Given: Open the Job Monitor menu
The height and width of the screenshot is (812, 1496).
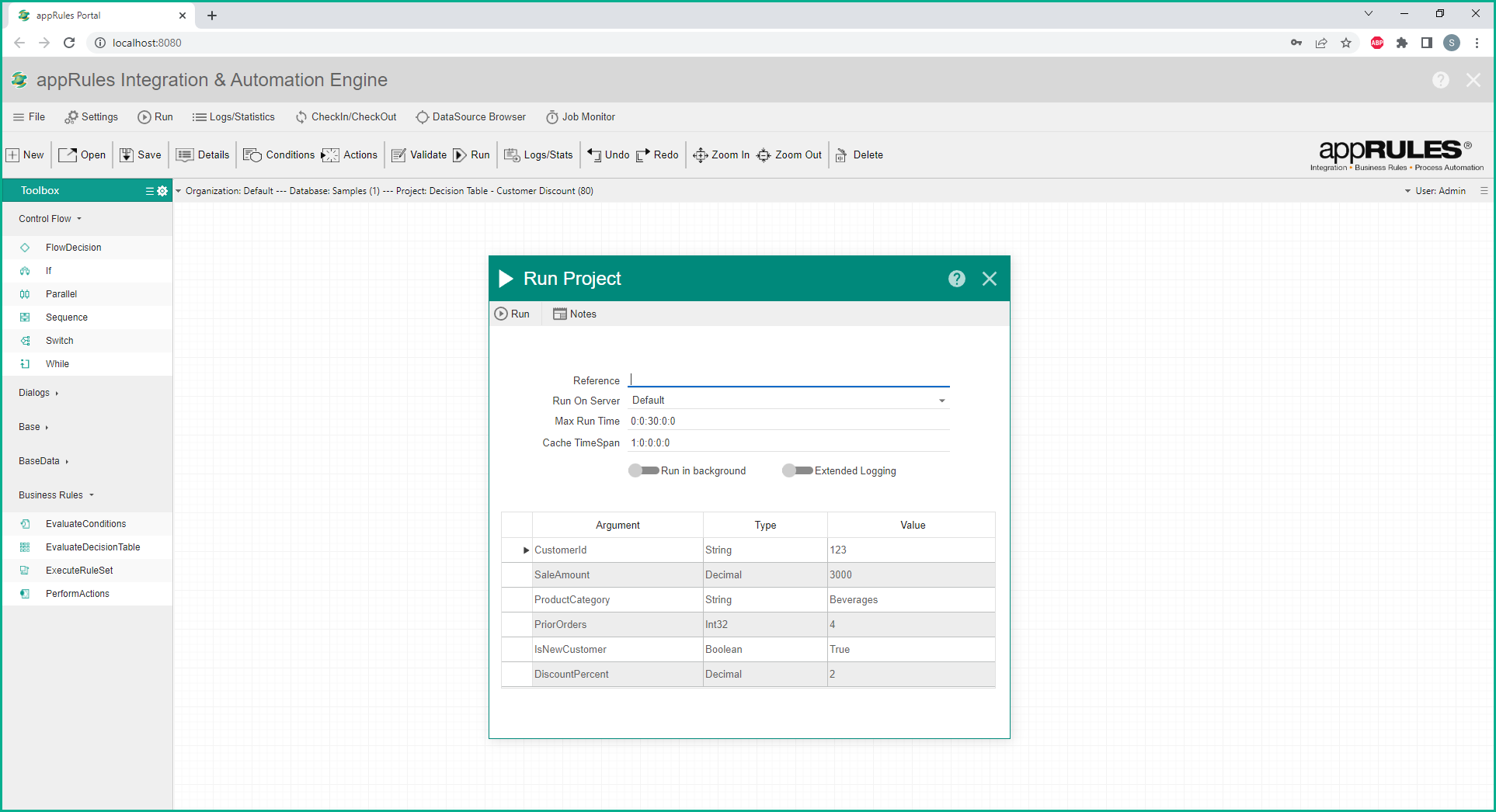Looking at the screenshot, I should tap(580, 117).
